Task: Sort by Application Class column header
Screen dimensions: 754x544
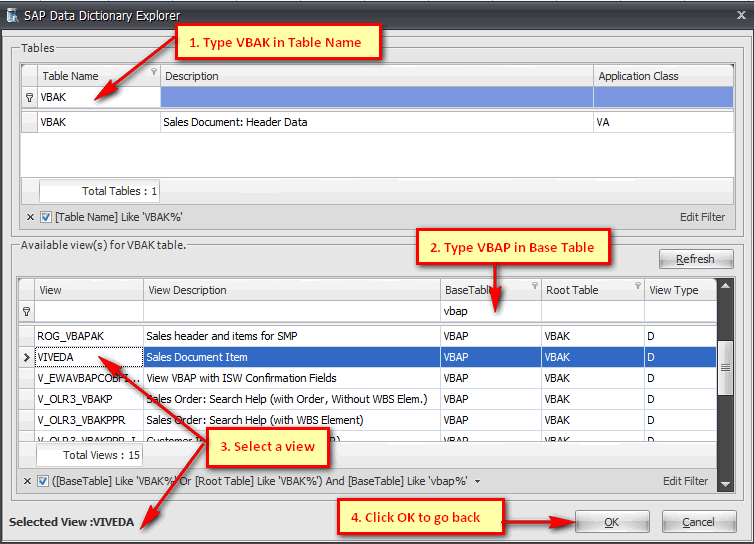Action: (650, 76)
